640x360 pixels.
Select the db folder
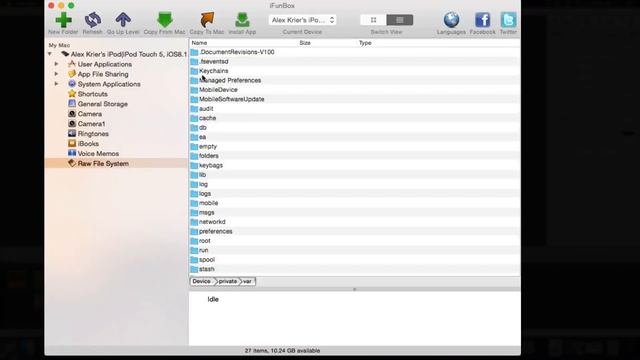pyautogui.click(x=355, y=127)
